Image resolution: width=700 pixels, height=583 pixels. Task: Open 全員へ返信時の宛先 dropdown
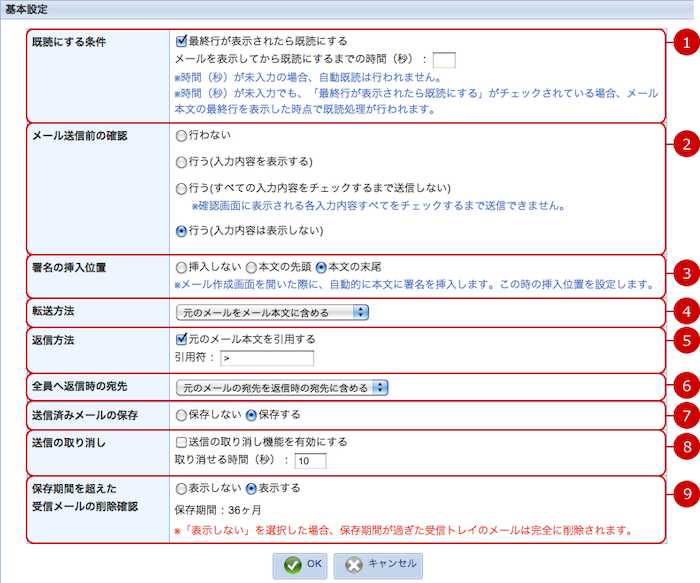(x=282, y=387)
